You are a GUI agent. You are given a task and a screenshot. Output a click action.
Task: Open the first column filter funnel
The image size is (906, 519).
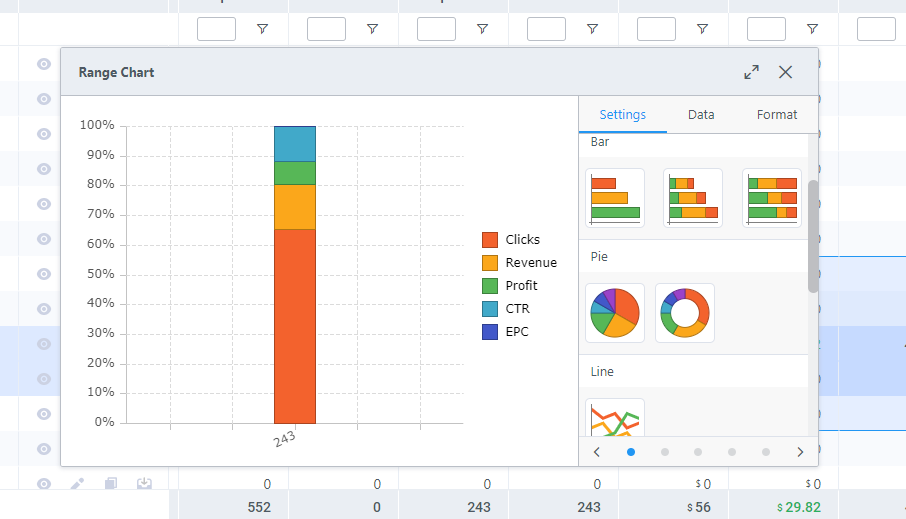262,30
